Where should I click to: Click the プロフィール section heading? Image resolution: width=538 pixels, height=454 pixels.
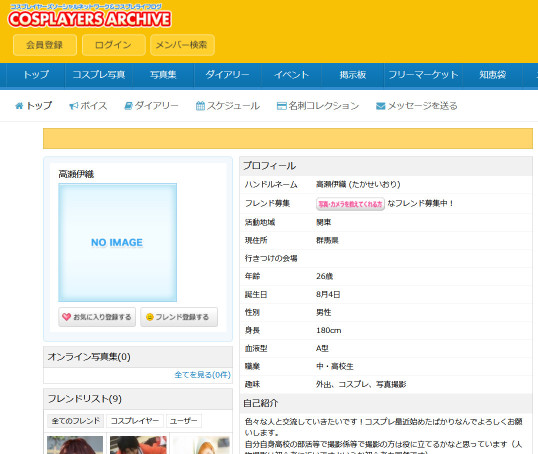(x=270, y=166)
